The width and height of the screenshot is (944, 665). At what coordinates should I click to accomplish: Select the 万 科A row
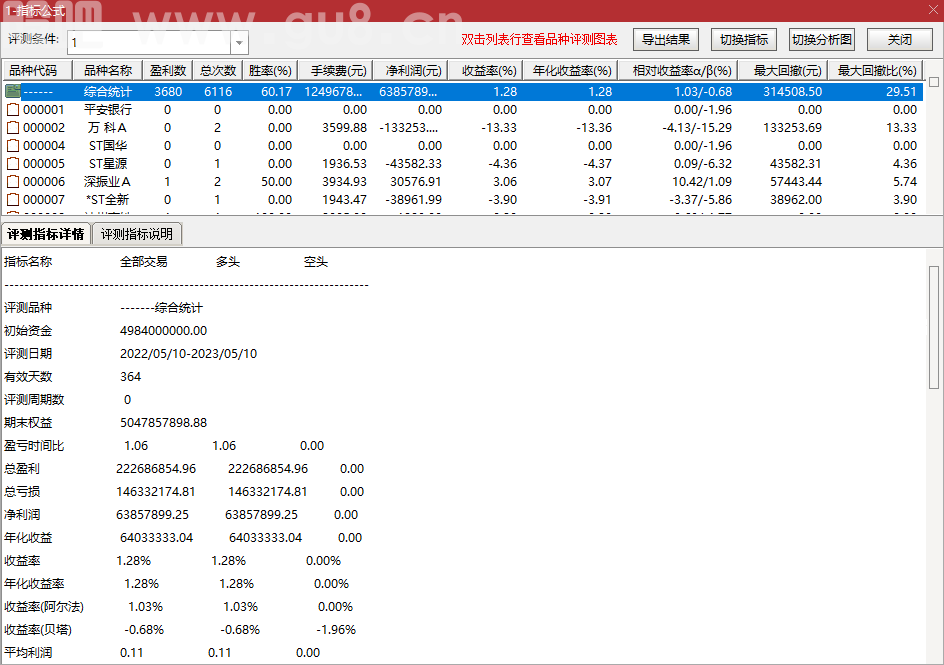click(463, 128)
